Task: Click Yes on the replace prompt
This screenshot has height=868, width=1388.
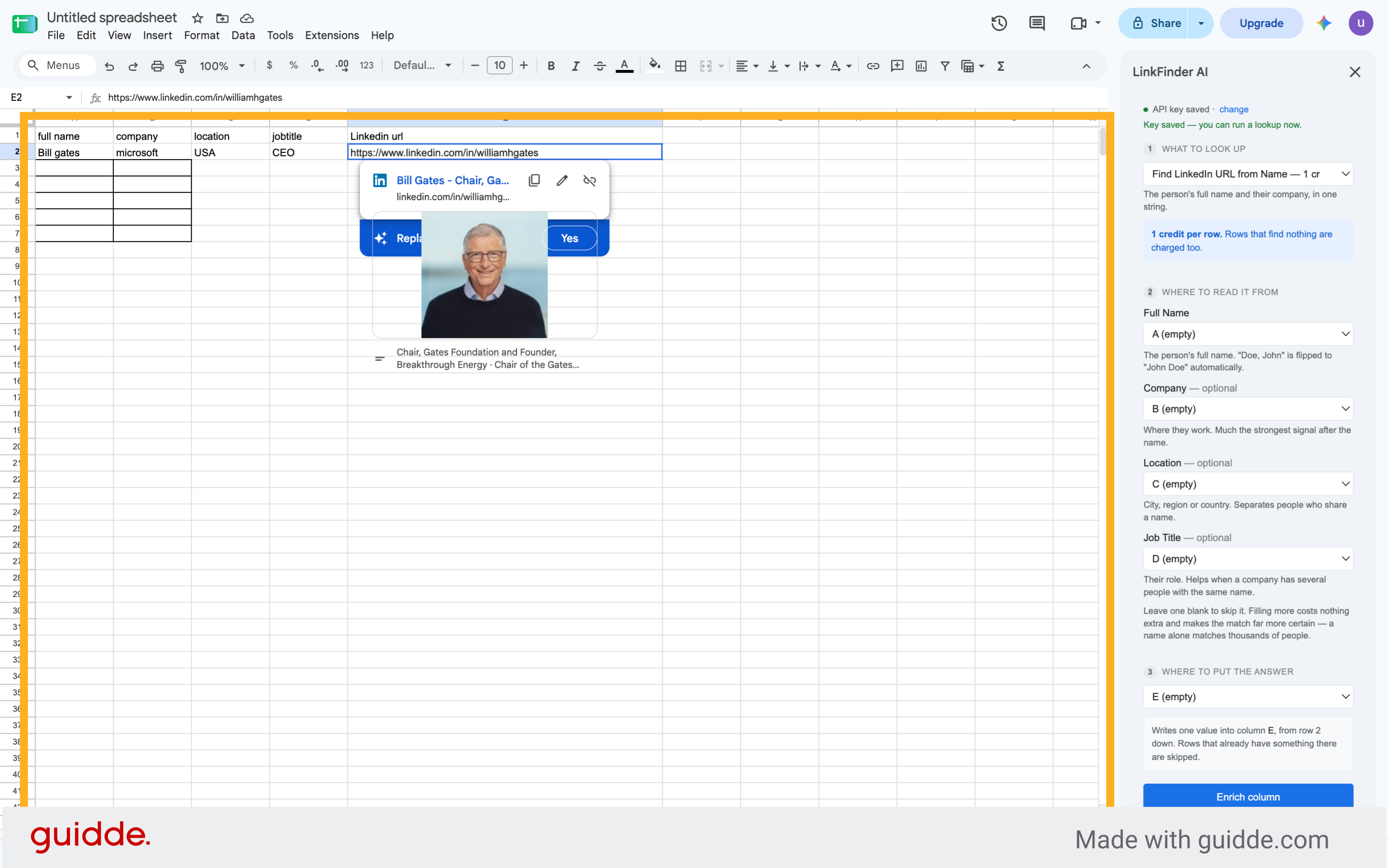Action: [570, 238]
